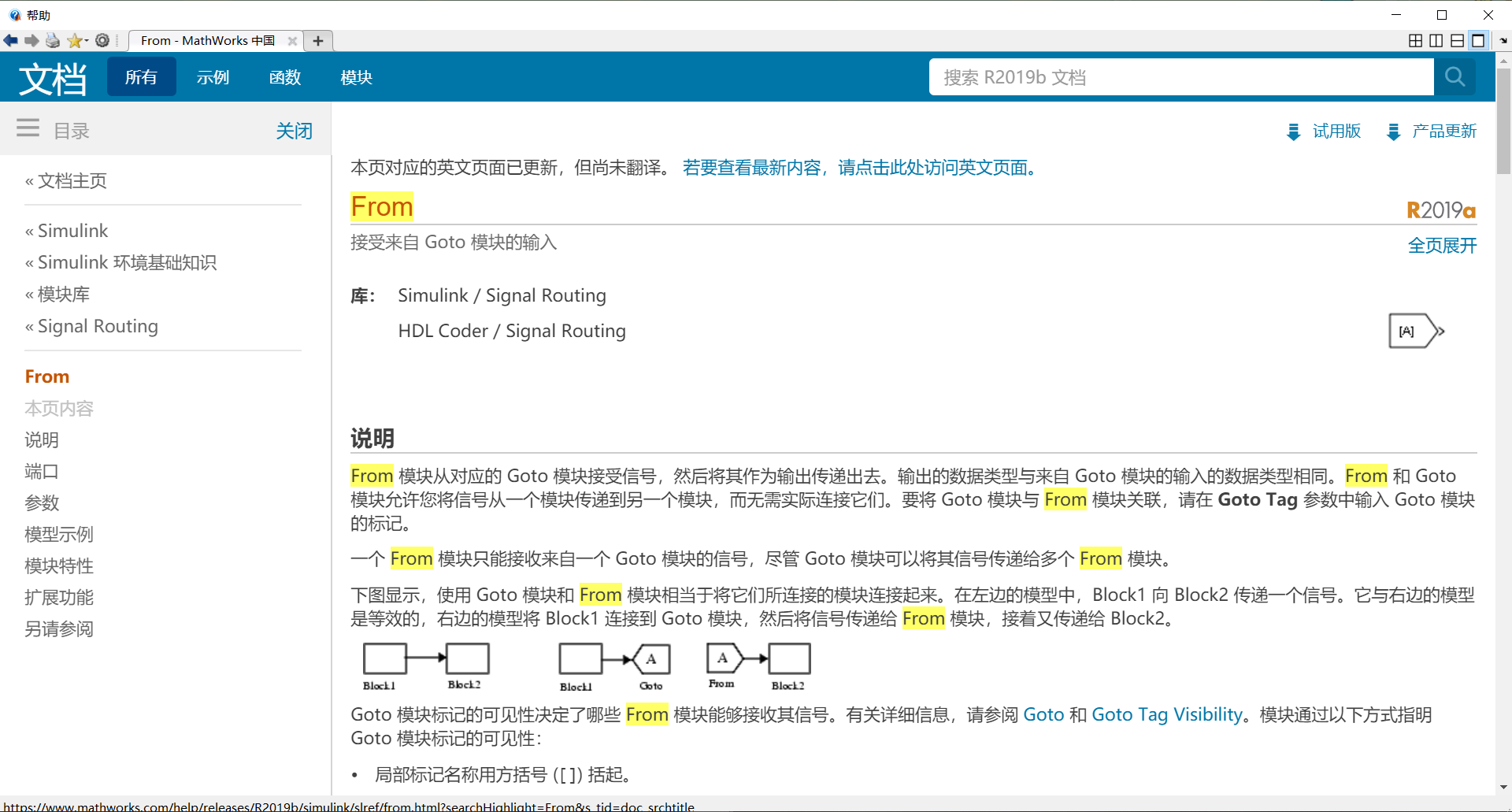
Task: Close the table of contents via 关闭
Action: pos(295,131)
